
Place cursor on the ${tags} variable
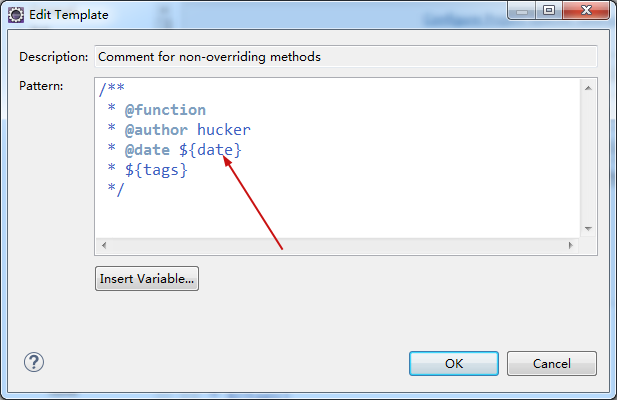pyautogui.click(x=156, y=170)
